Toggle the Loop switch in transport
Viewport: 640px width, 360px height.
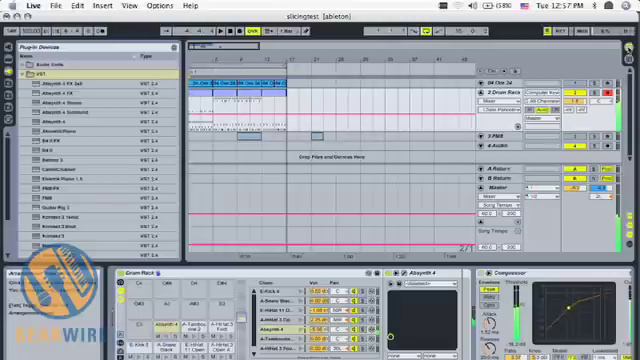coord(427,31)
